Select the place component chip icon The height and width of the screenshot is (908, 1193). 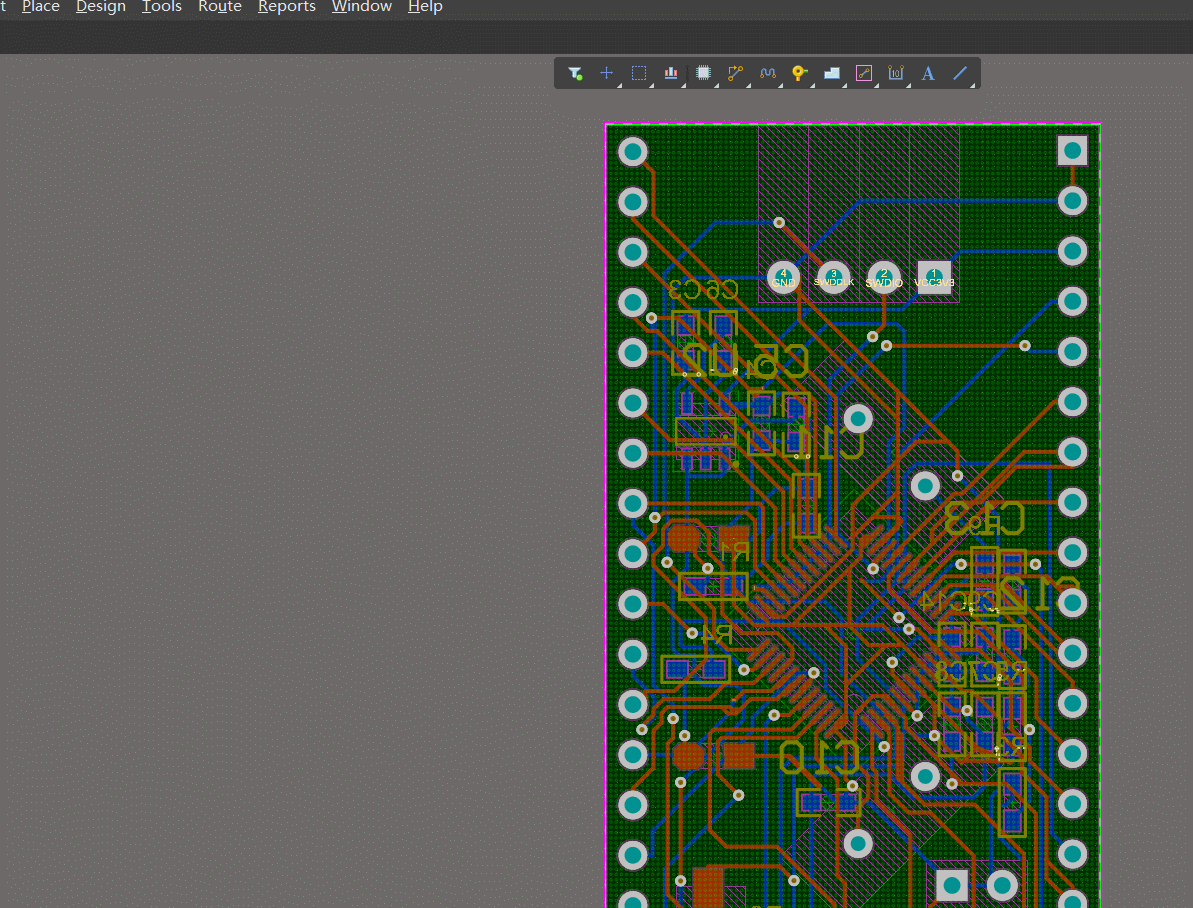703,73
